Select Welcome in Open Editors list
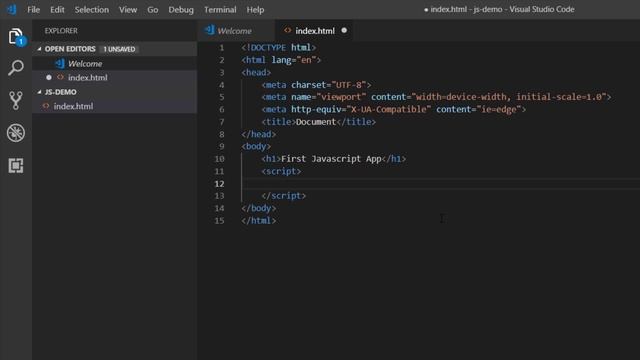 click(115, 64)
